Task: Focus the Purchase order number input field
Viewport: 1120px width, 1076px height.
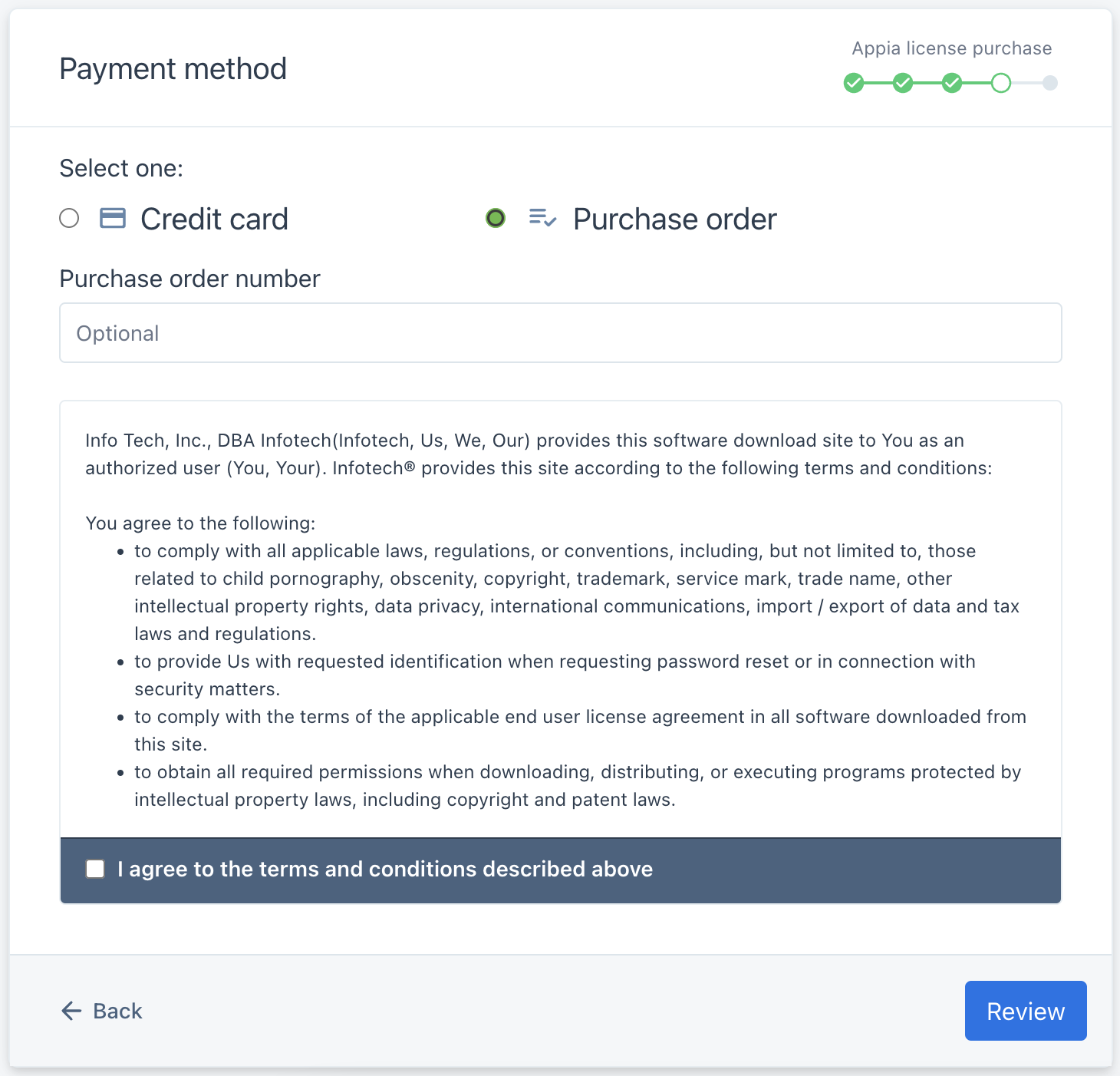Action: tap(560, 333)
